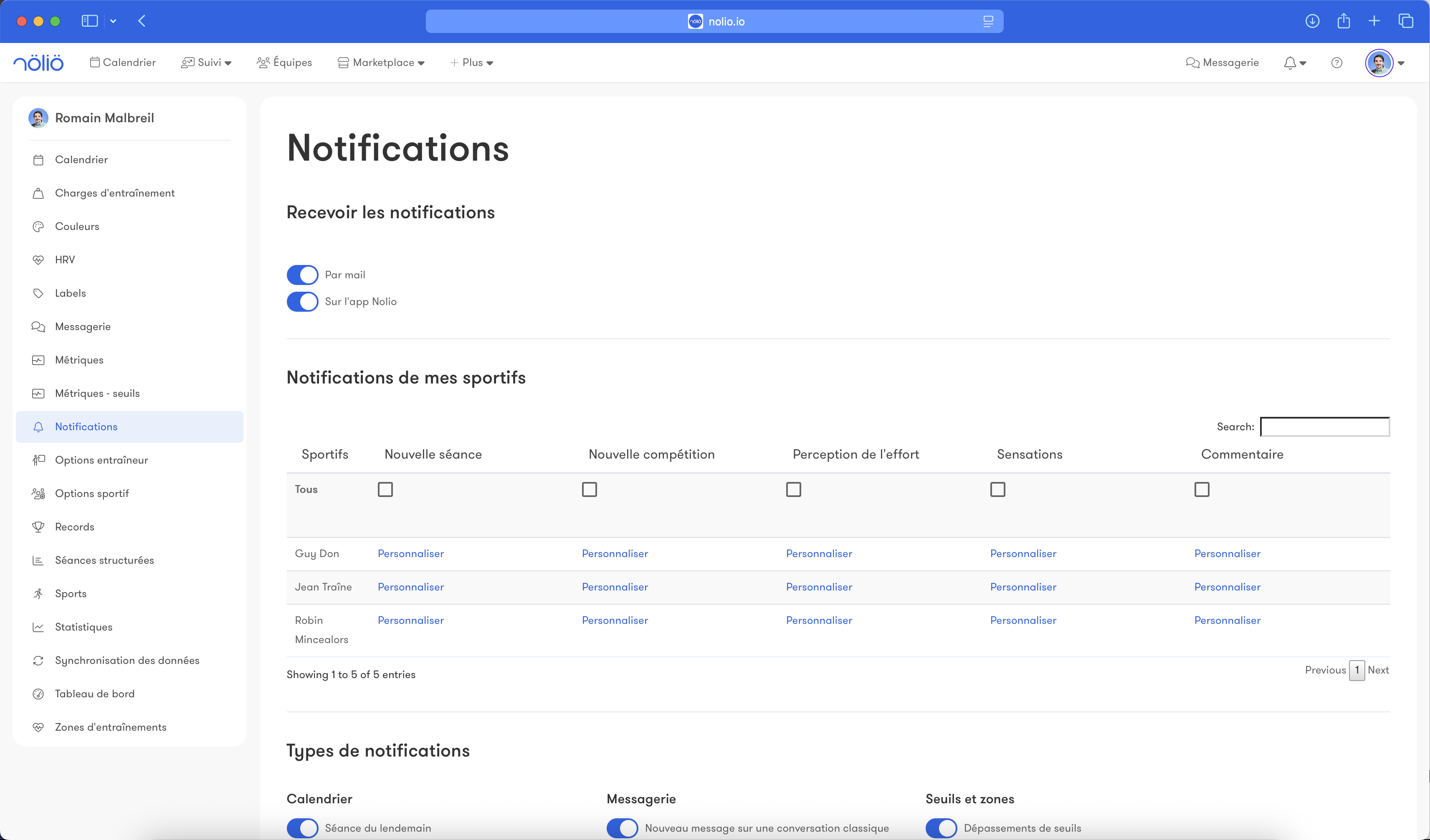Open the help question mark icon
1430x840 pixels.
(x=1336, y=63)
